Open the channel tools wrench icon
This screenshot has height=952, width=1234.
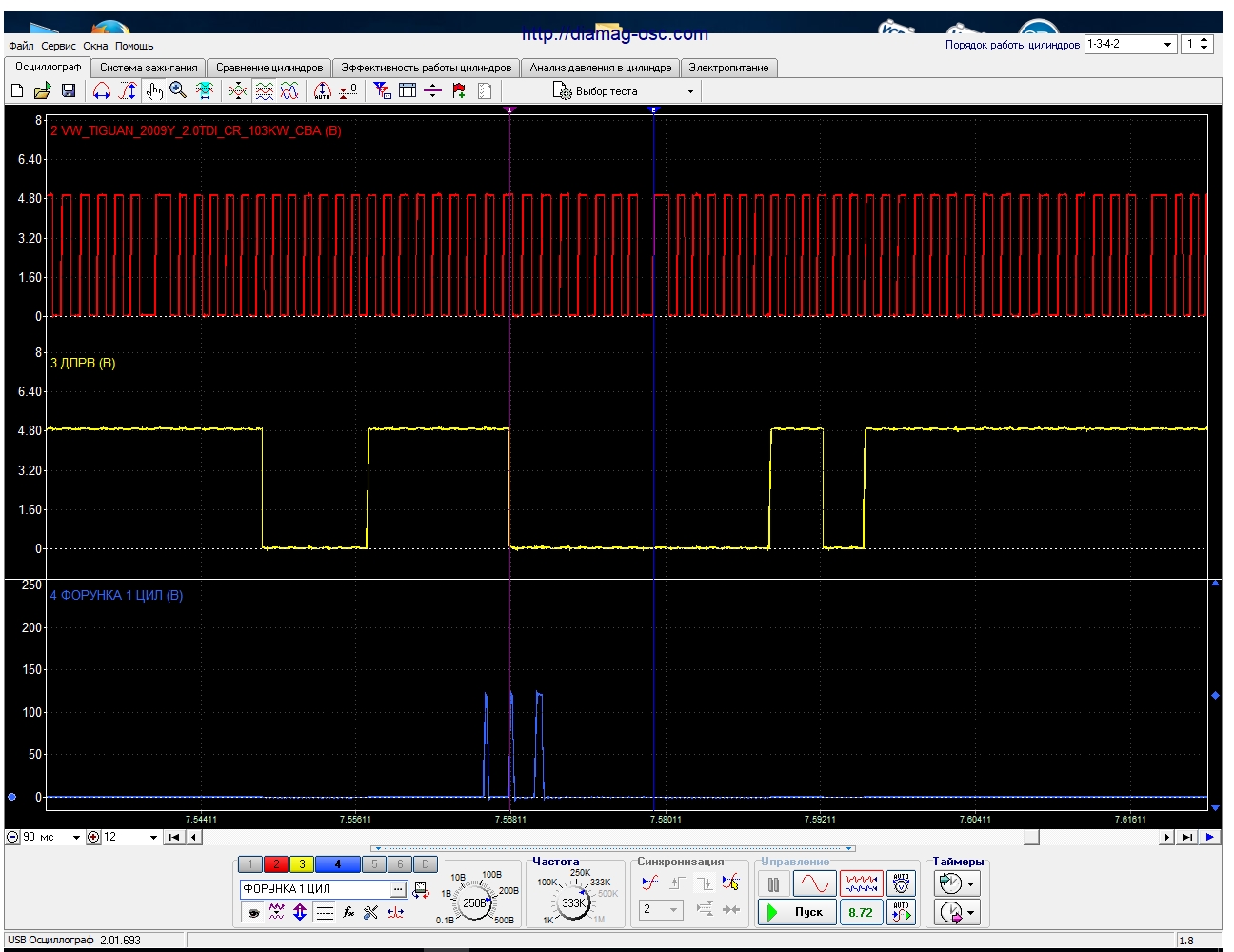pyautogui.click(x=371, y=912)
